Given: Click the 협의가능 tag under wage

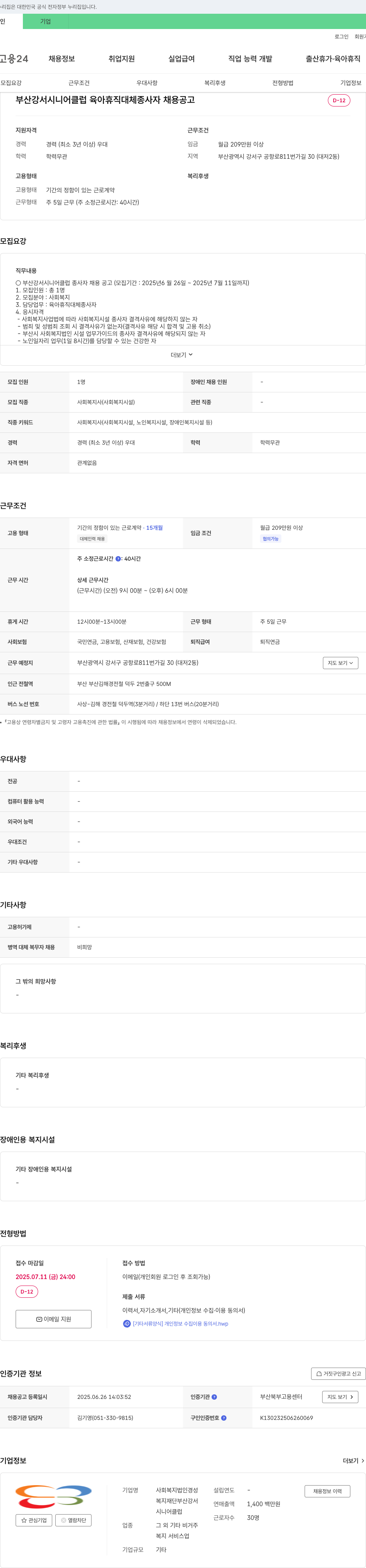Looking at the screenshot, I should (x=271, y=539).
